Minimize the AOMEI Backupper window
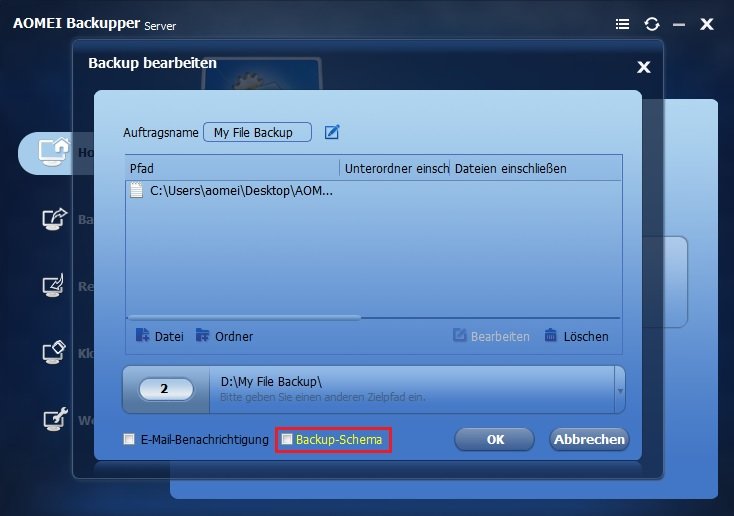 click(x=679, y=24)
